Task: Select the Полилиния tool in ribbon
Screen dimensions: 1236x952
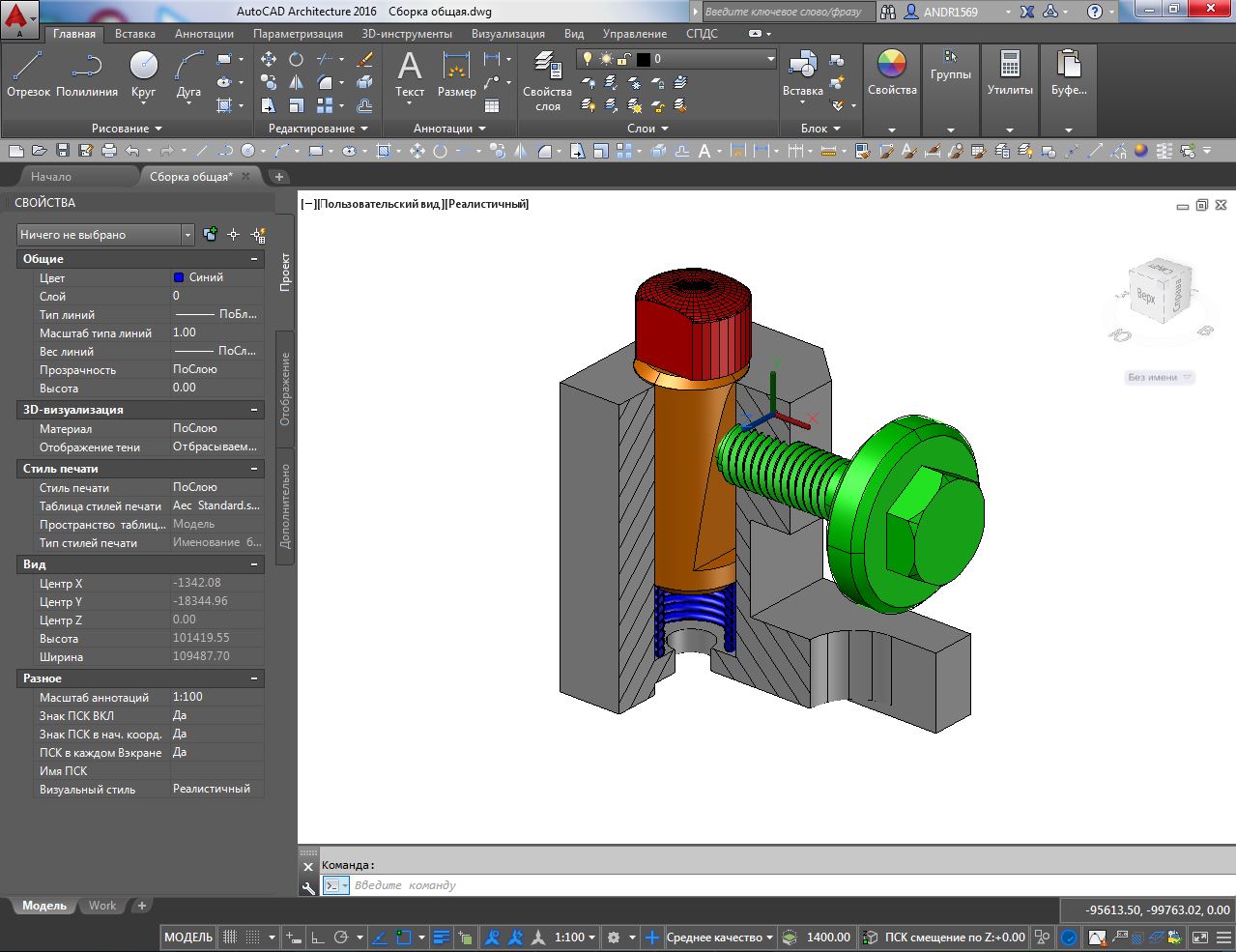Action: (87, 74)
